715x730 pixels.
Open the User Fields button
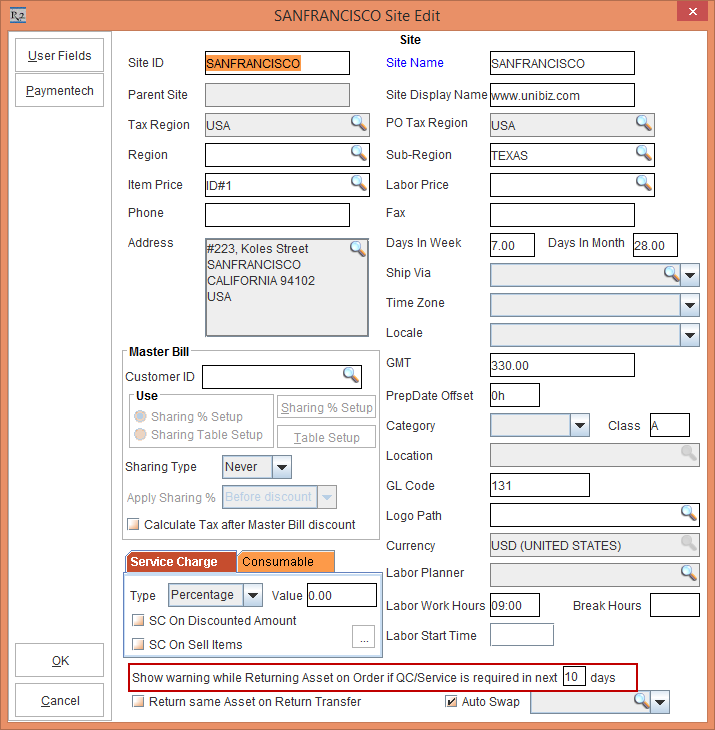[59, 56]
